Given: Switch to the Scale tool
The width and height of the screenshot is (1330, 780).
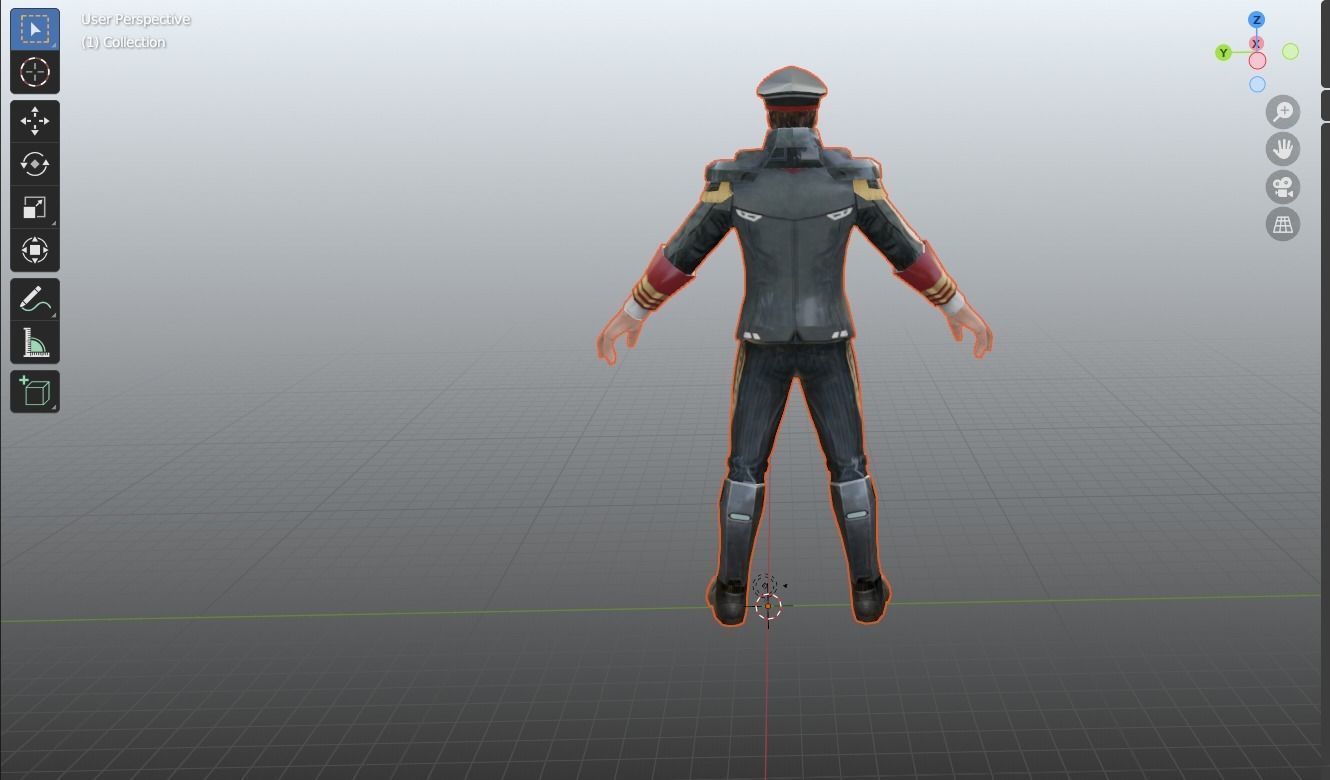Looking at the screenshot, I should click(35, 207).
